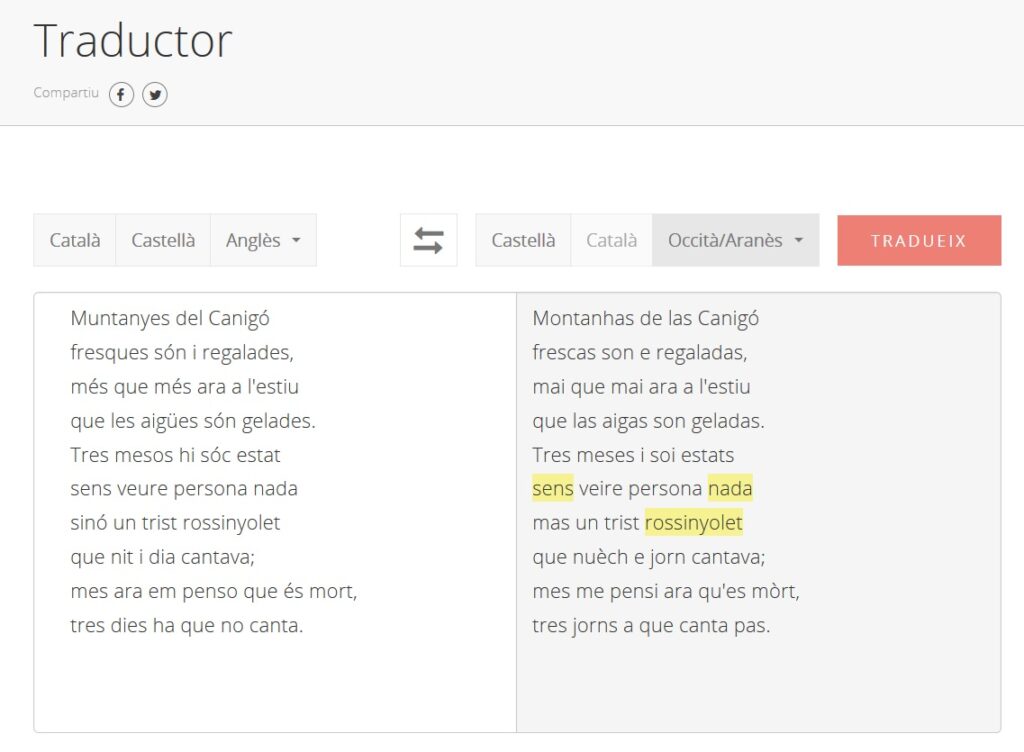Screen dimensions: 1024x752
Task: Click the Compartiu label
Action: click(x=66, y=93)
